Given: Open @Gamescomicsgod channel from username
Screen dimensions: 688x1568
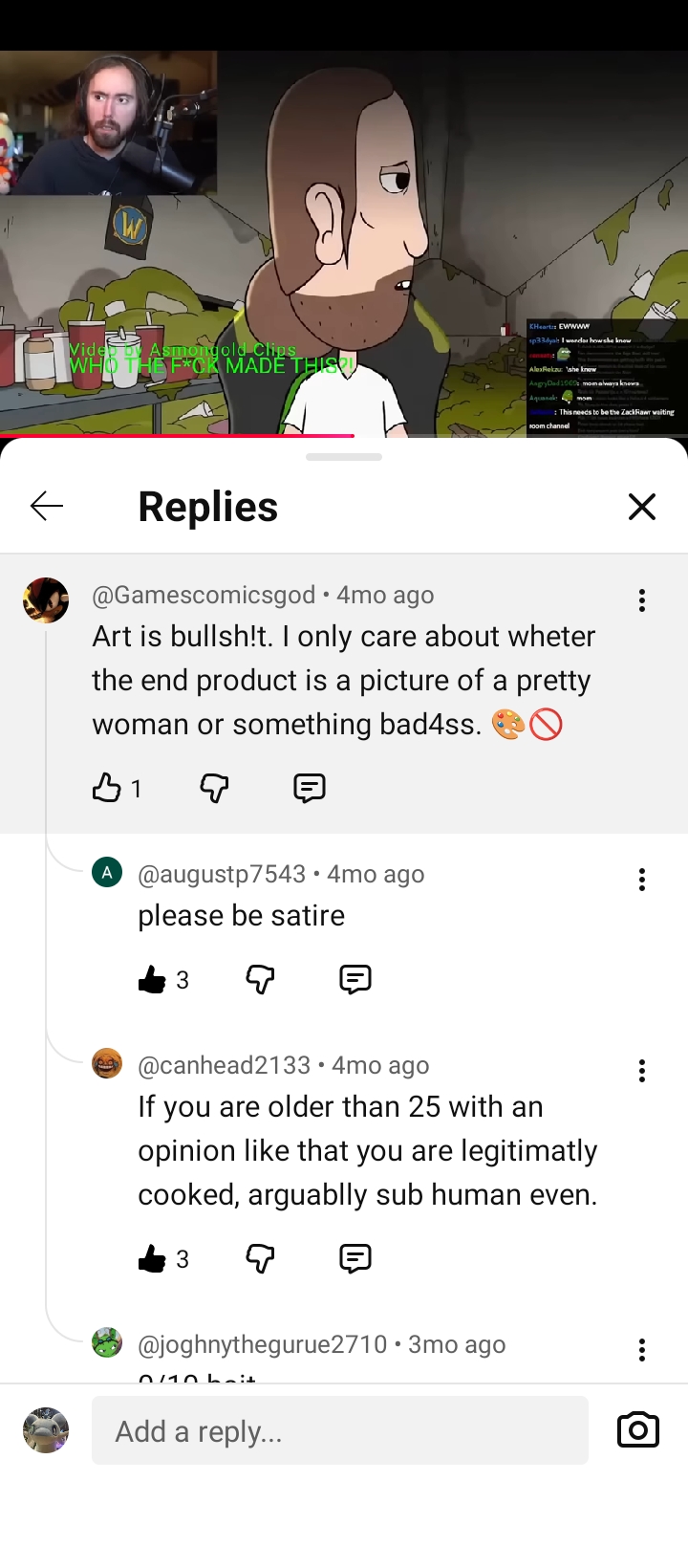Looking at the screenshot, I should click(204, 595).
